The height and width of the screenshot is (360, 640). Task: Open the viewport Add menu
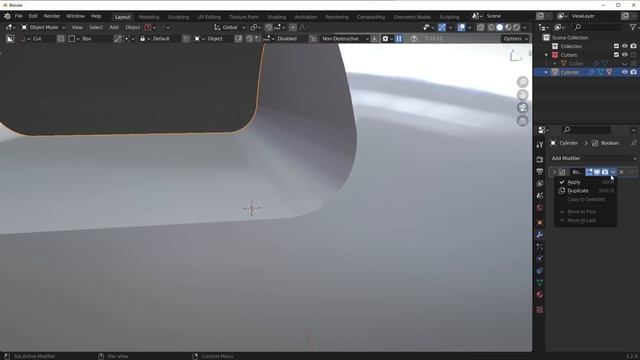[x=114, y=27]
